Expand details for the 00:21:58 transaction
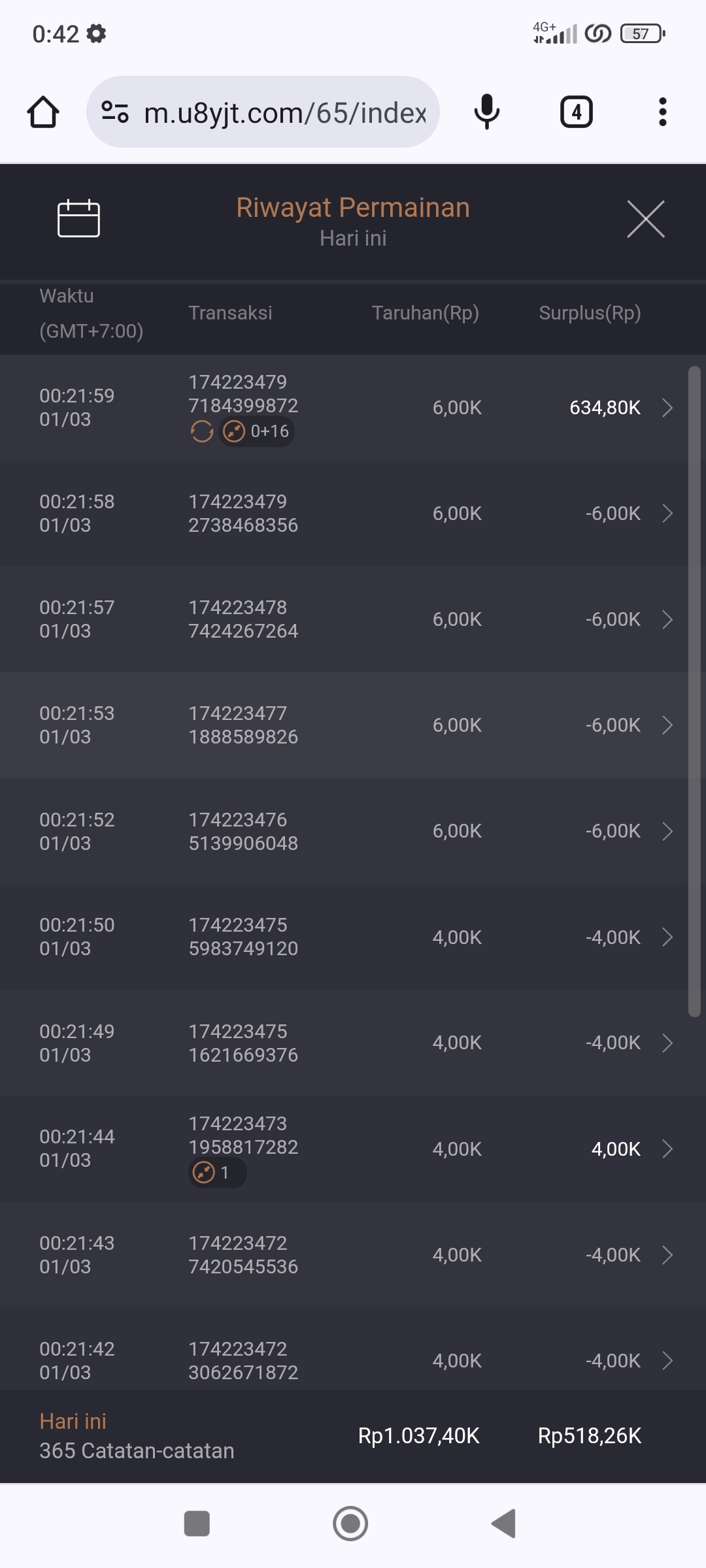The width and height of the screenshot is (706, 1568). click(667, 514)
